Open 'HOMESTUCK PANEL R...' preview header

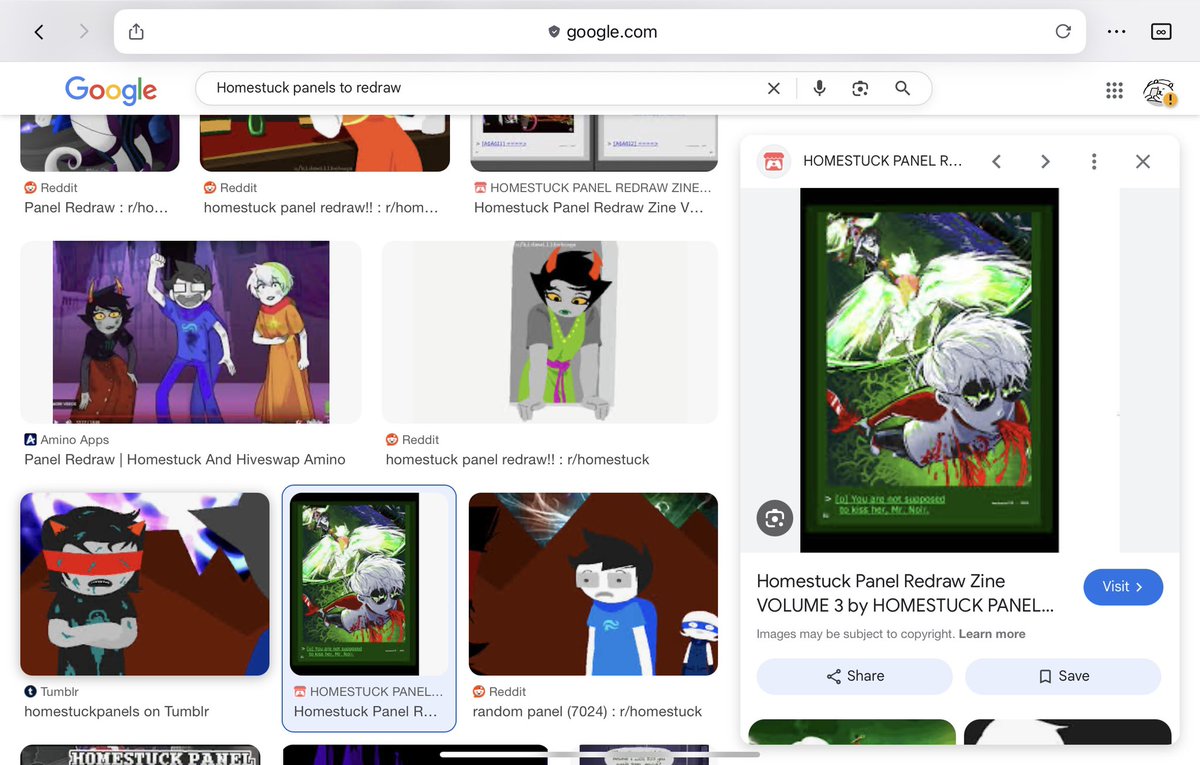click(882, 161)
